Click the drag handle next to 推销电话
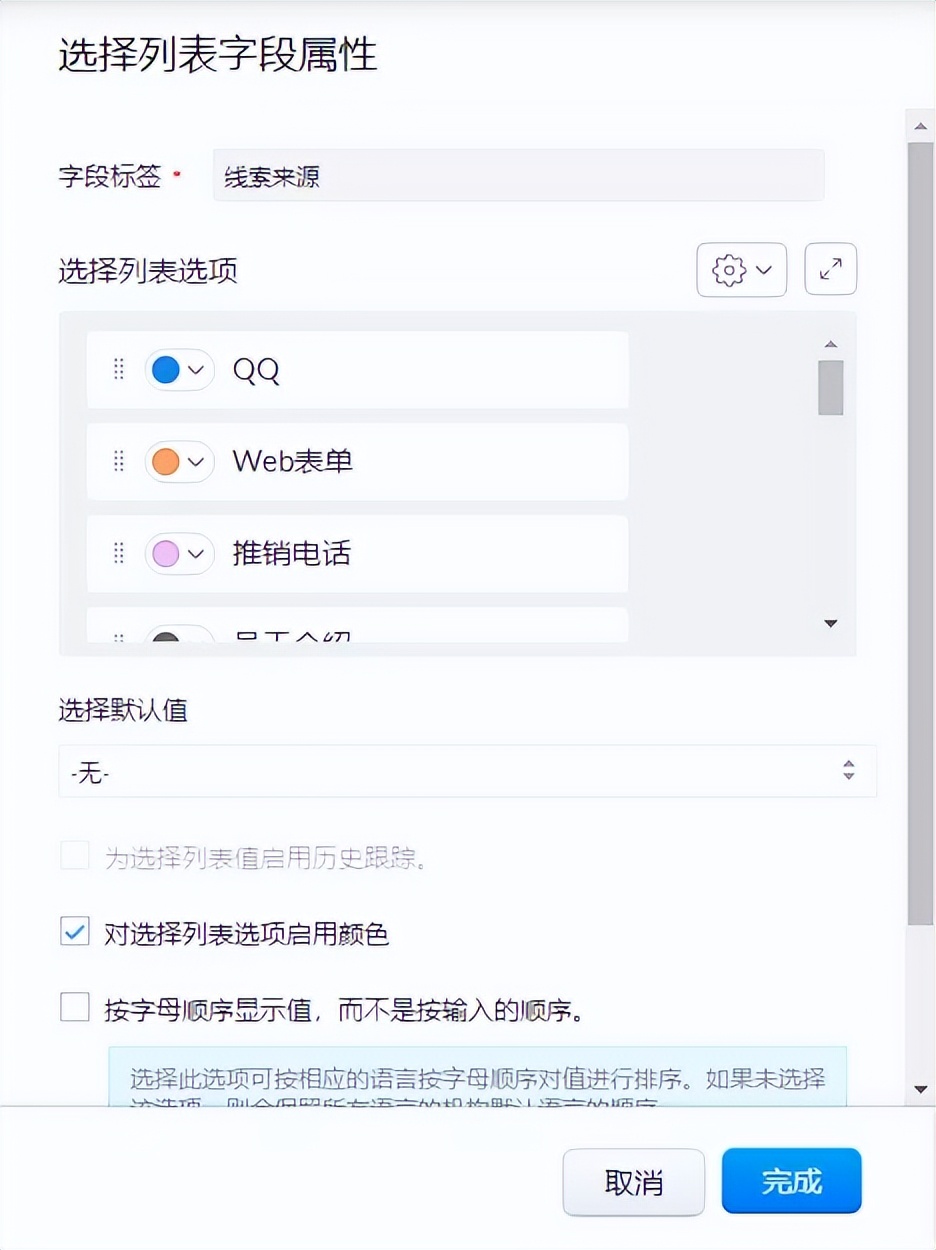The image size is (936, 1250). click(x=118, y=553)
